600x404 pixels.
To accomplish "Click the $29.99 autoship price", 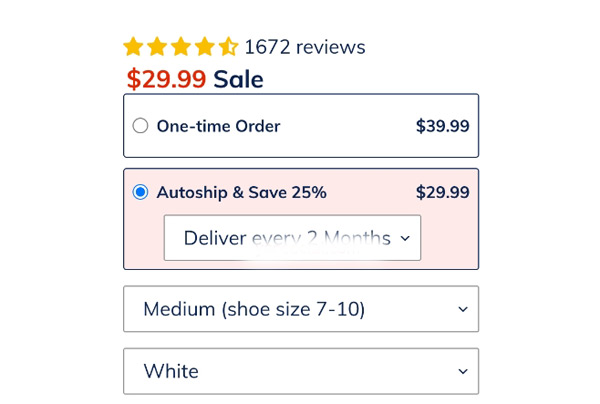I will click(x=442, y=192).
